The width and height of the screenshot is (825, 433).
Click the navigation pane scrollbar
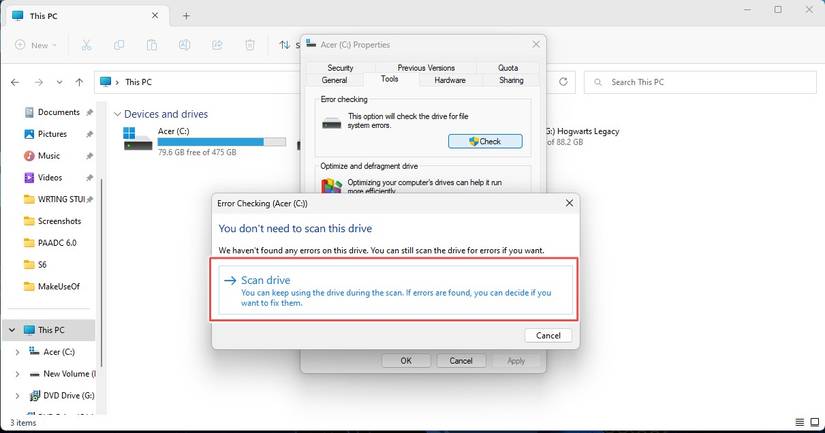click(x=101, y=273)
